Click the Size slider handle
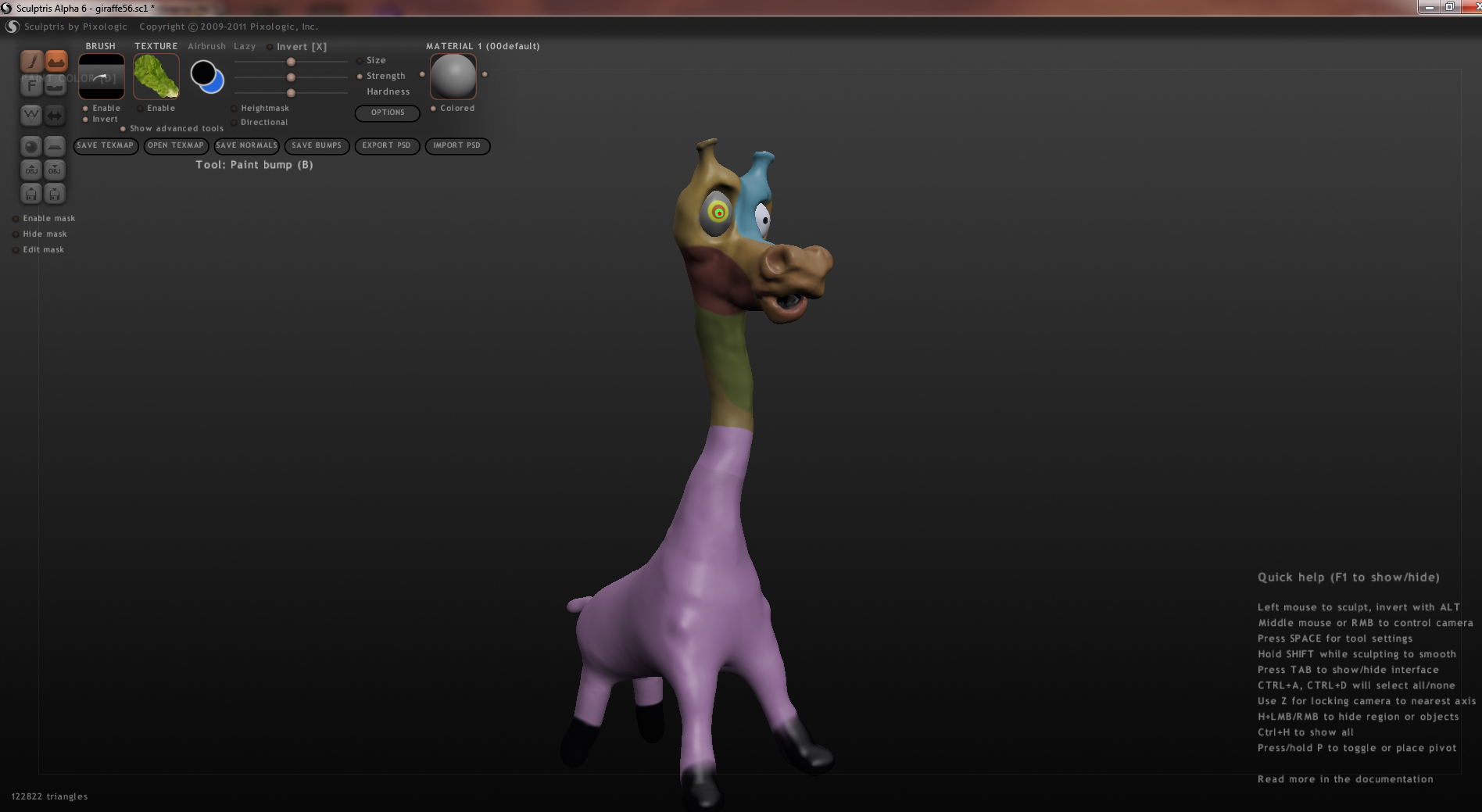1482x812 pixels. pyautogui.click(x=291, y=62)
